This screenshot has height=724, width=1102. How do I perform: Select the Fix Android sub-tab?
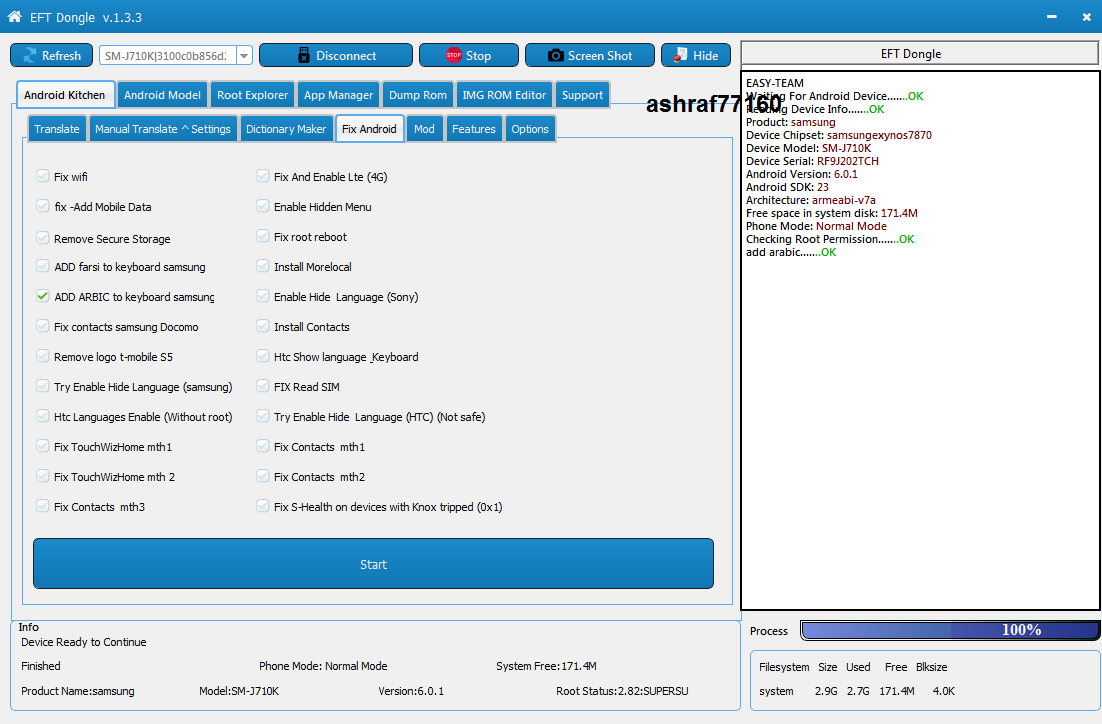pos(369,129)
